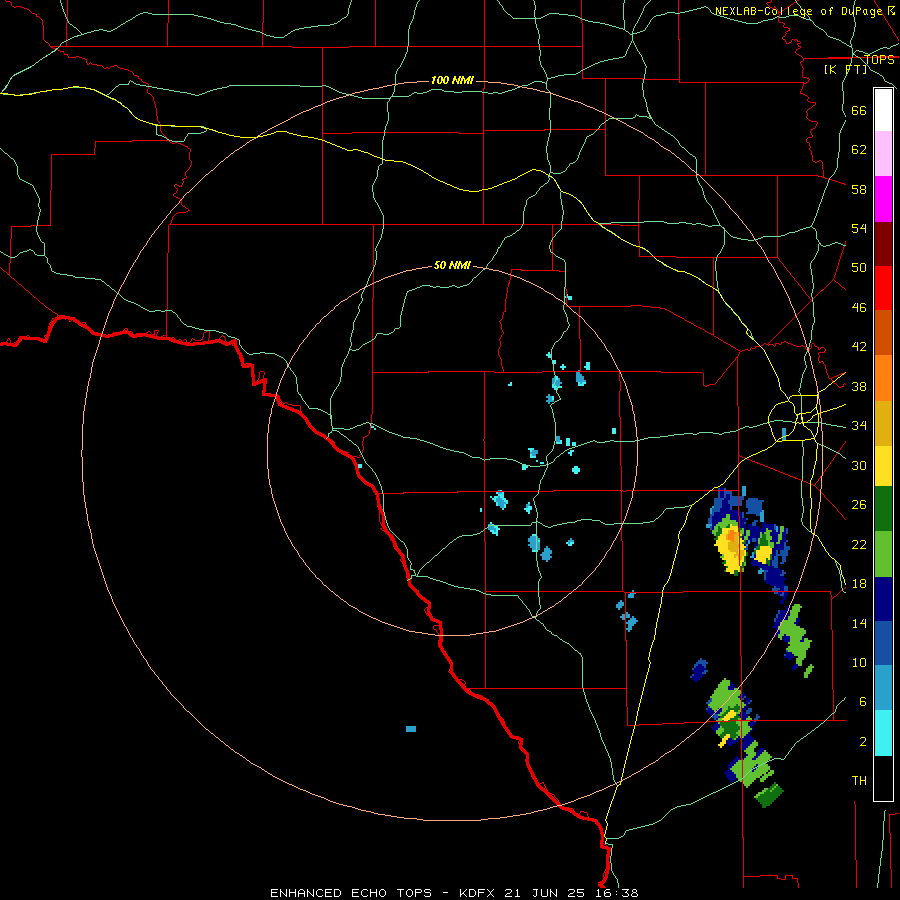Click the "16:38" timestamp
Screen dimensions: 900x900
pos(617,893)
